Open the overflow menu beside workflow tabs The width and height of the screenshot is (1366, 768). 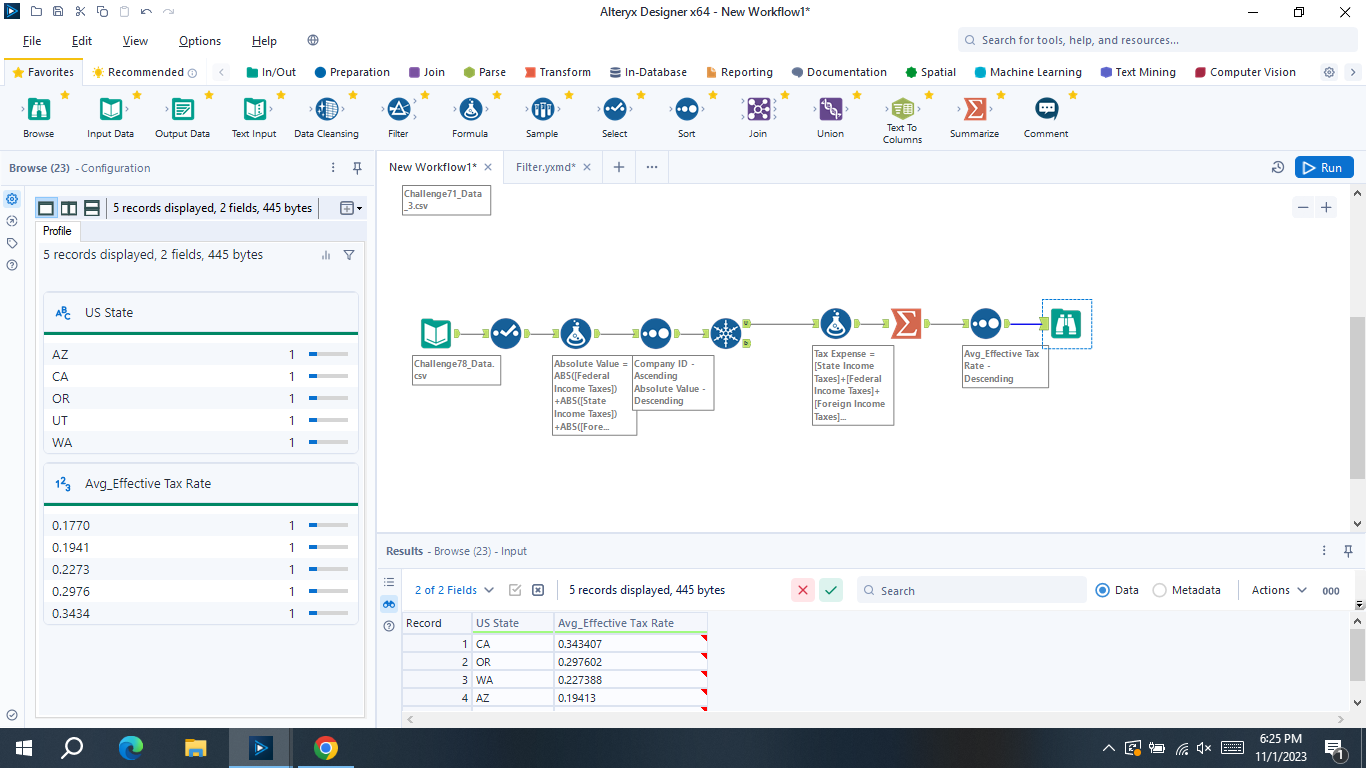(652, 167)
